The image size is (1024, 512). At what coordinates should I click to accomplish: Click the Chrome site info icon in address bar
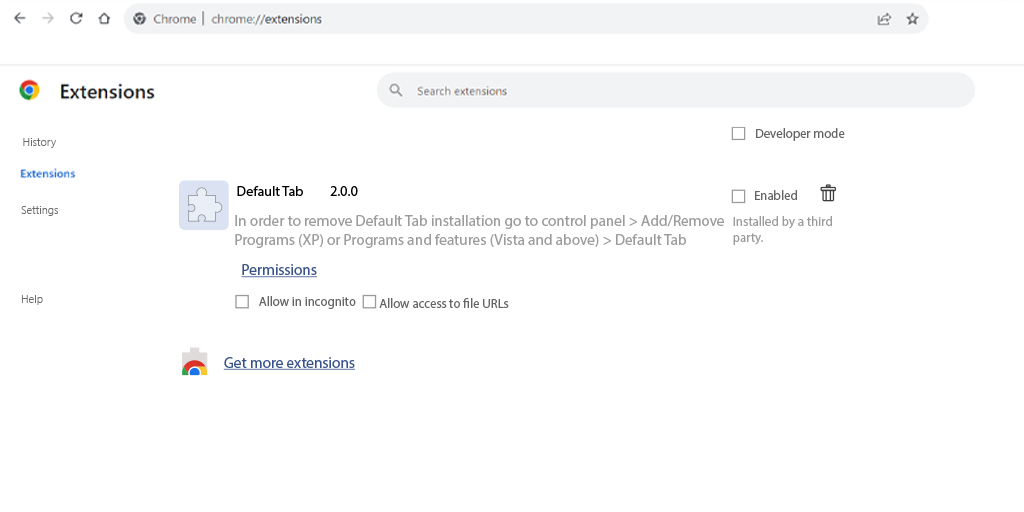coord(139,19)
